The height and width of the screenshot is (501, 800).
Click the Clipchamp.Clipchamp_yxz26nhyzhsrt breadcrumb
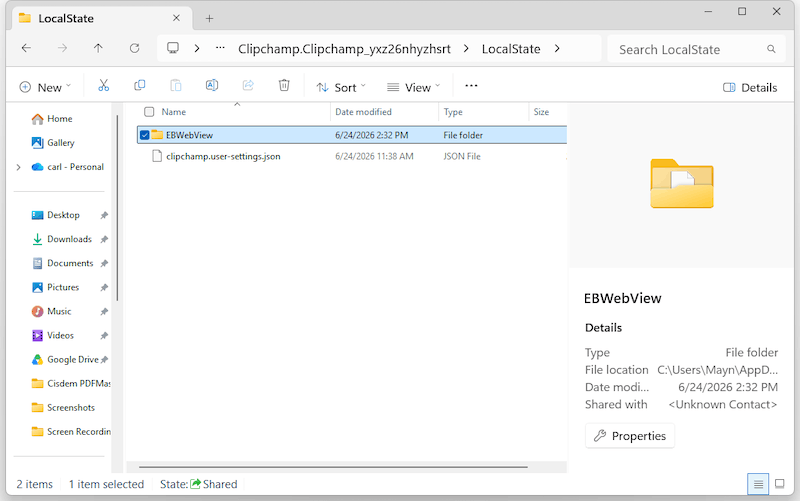[x=344, y=49]
